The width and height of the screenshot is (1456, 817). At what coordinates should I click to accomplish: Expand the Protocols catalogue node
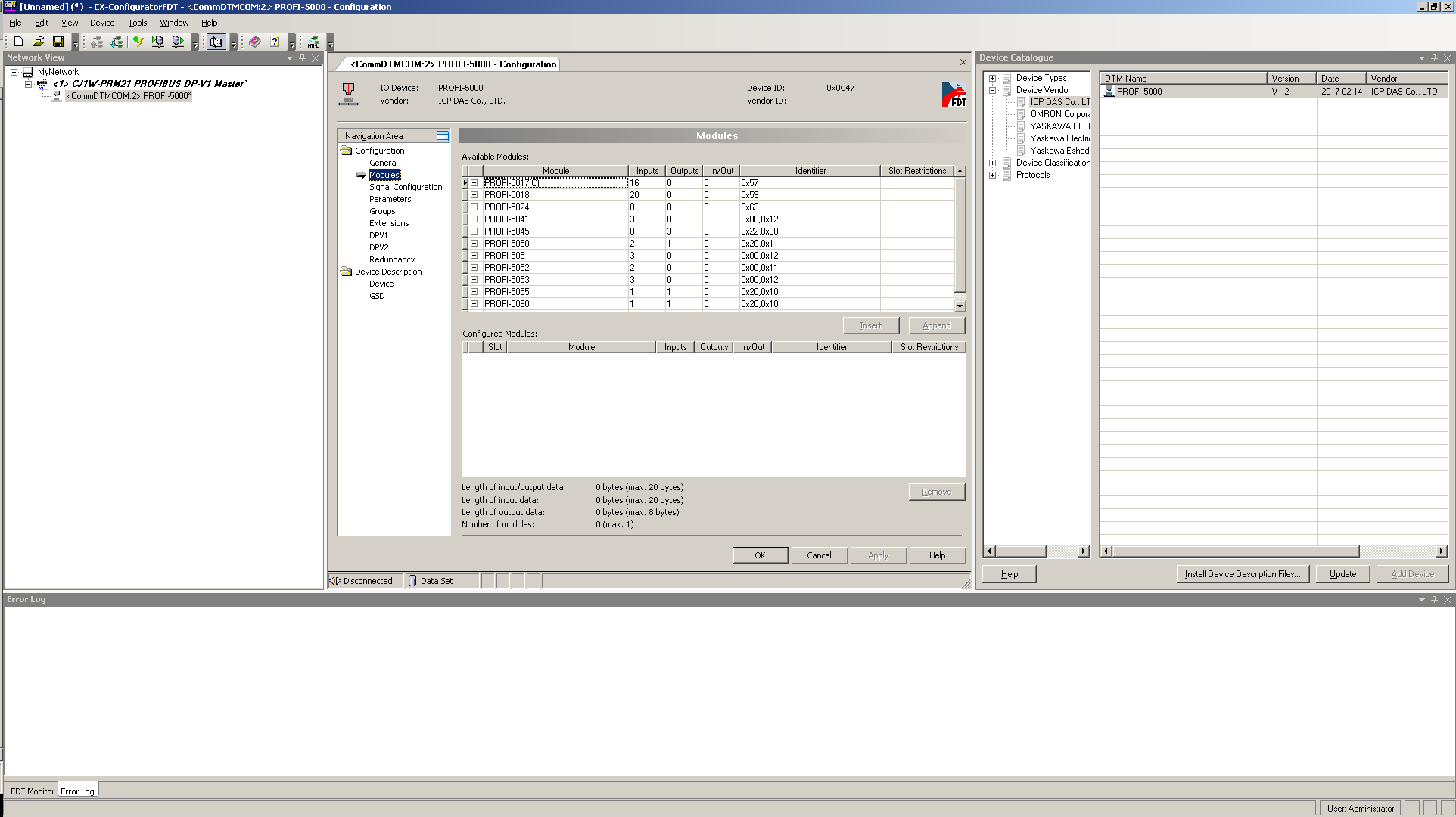tap(992, 175)
